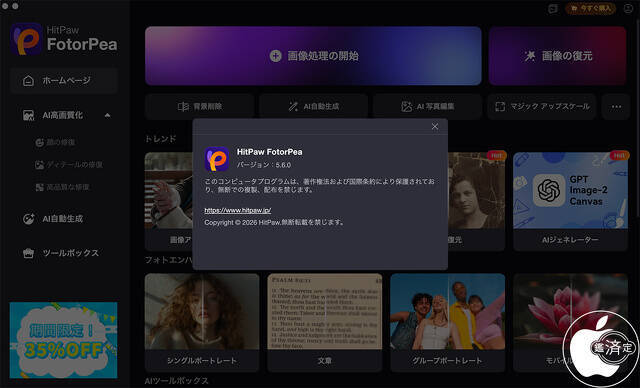Close the HitPaw FotorPea about dialog
This screenshot has width=640, height=388.
pyautogui.click(x=435, y=126)
